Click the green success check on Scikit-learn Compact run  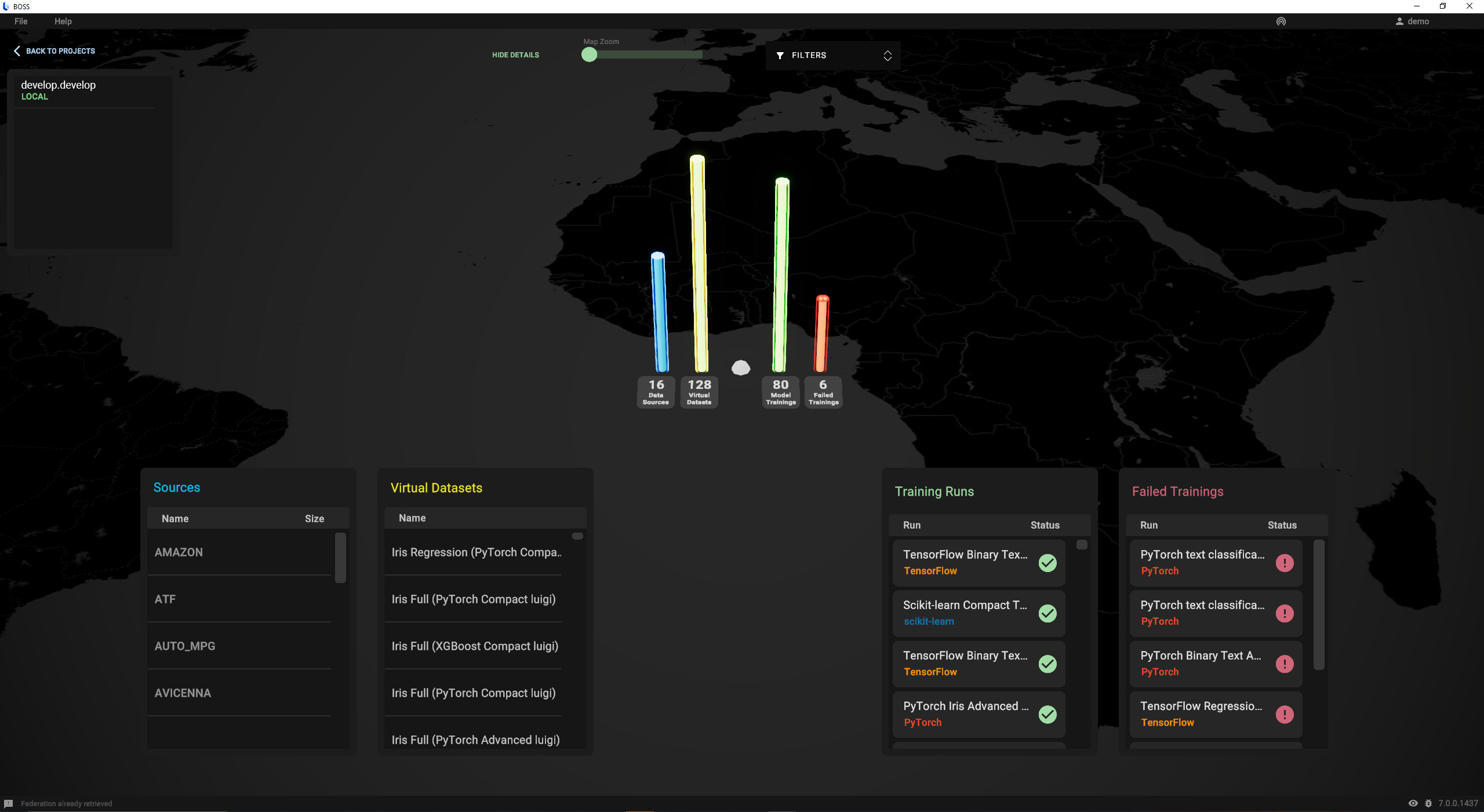(x=1047, y=614)
